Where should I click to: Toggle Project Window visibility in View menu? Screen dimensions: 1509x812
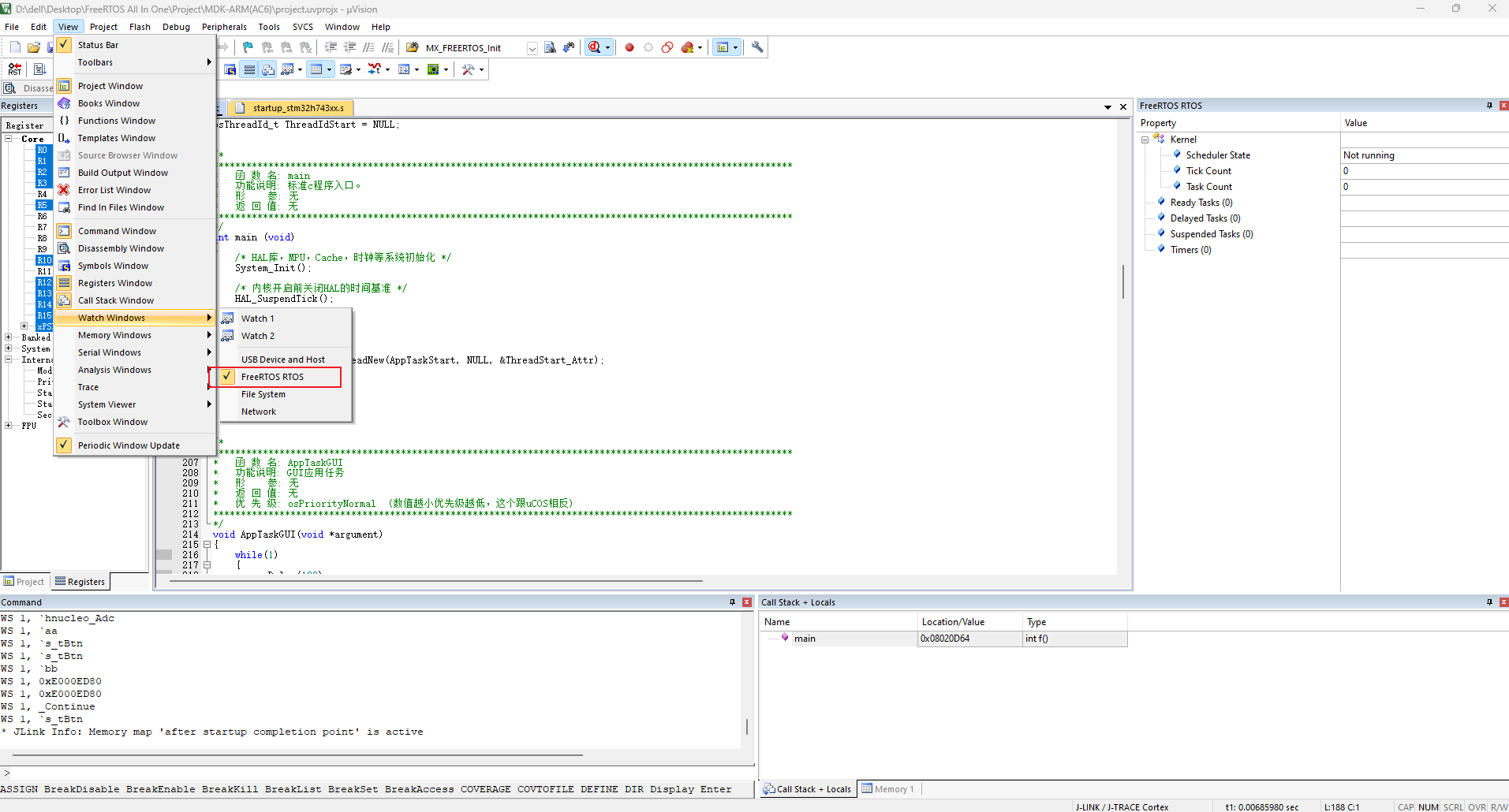tap(135, 86)
